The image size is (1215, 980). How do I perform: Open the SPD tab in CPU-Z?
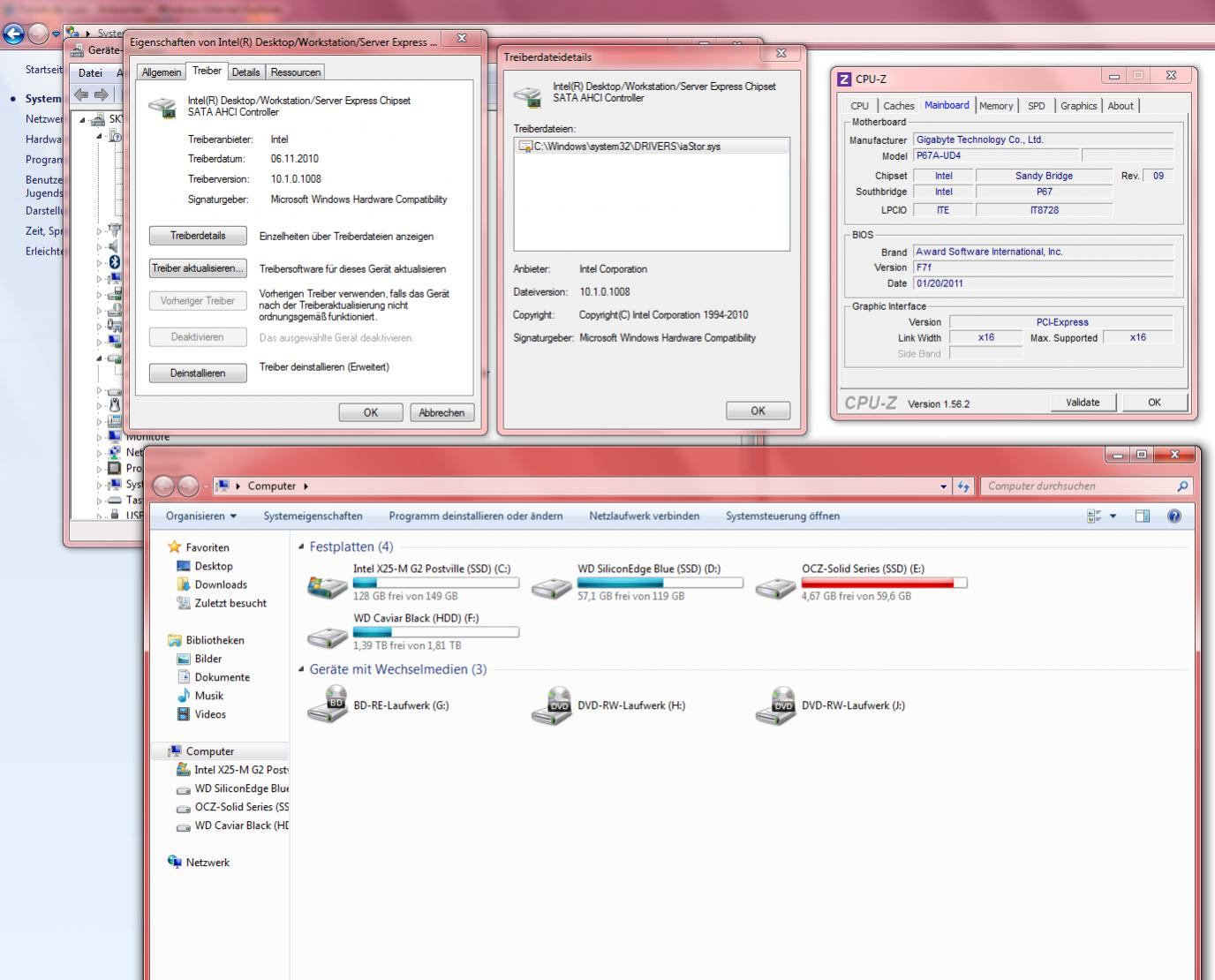pos(1037,106)
